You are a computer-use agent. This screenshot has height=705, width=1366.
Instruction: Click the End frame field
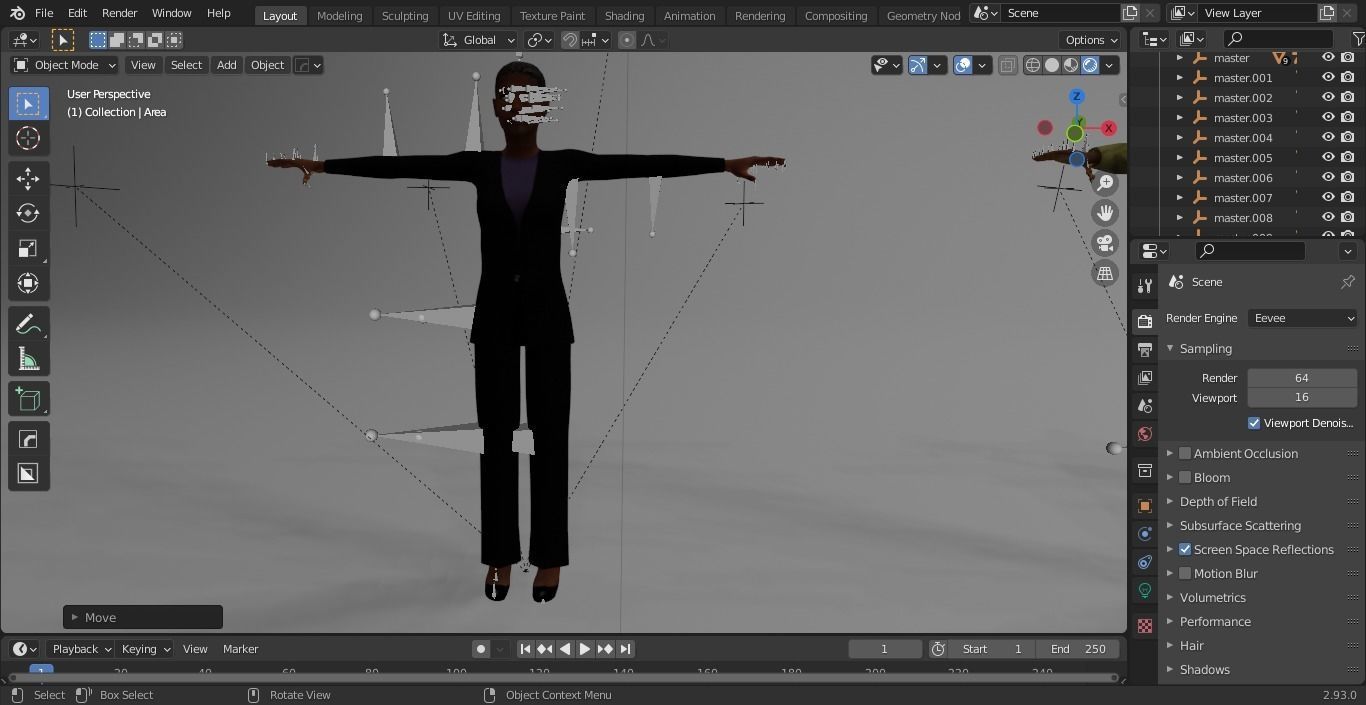1077,649
